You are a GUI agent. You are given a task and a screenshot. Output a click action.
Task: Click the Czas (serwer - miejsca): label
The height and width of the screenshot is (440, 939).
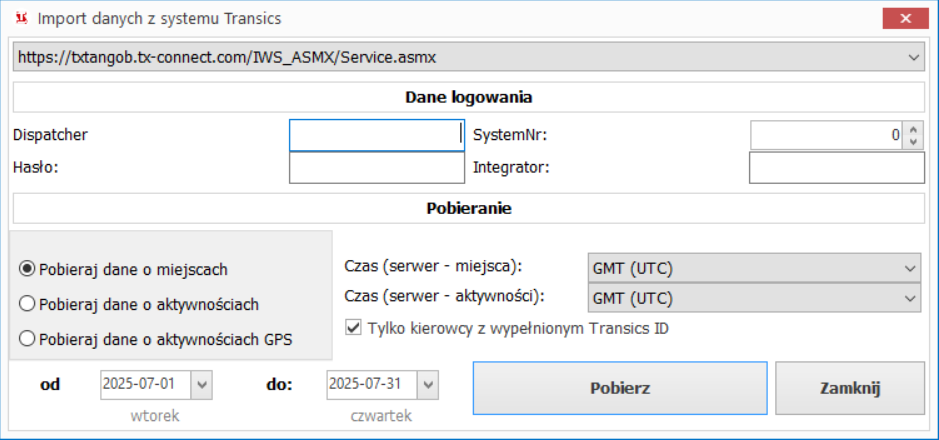(x=434, y=266)
